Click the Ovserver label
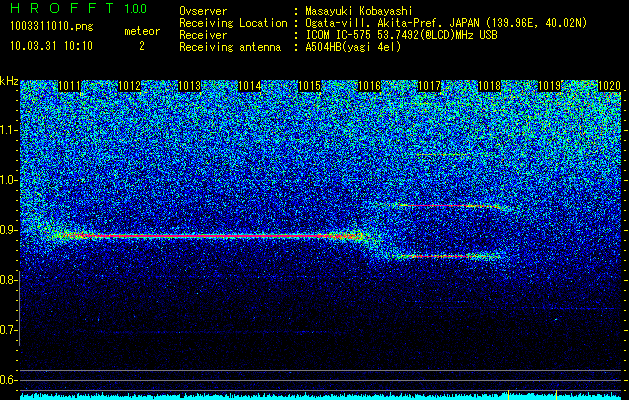 click(x=203, y=11)
